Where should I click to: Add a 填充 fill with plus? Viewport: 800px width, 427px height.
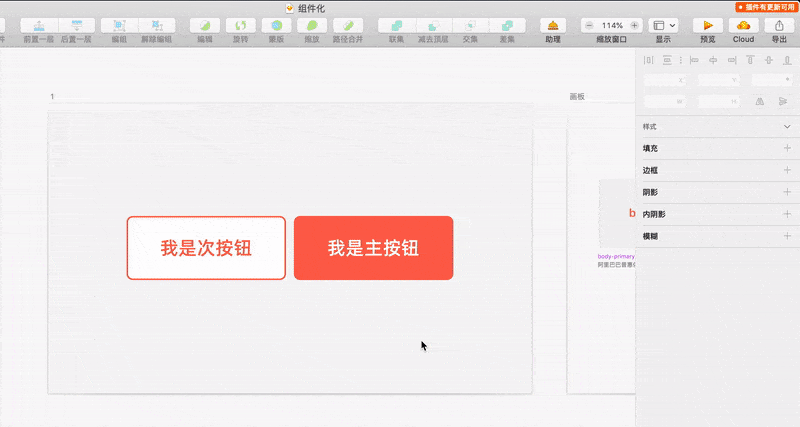tap(787, 148)
